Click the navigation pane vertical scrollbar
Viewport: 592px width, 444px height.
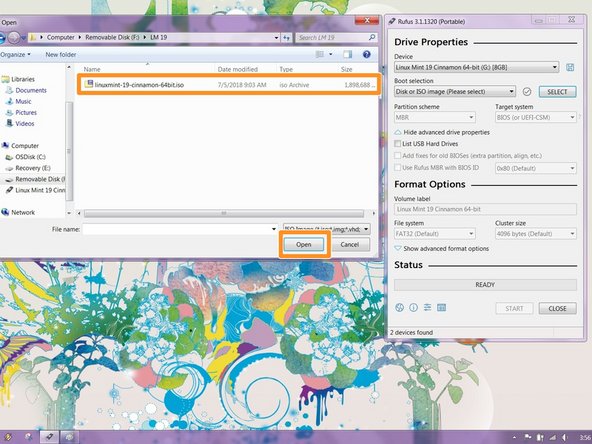(69, 151)
